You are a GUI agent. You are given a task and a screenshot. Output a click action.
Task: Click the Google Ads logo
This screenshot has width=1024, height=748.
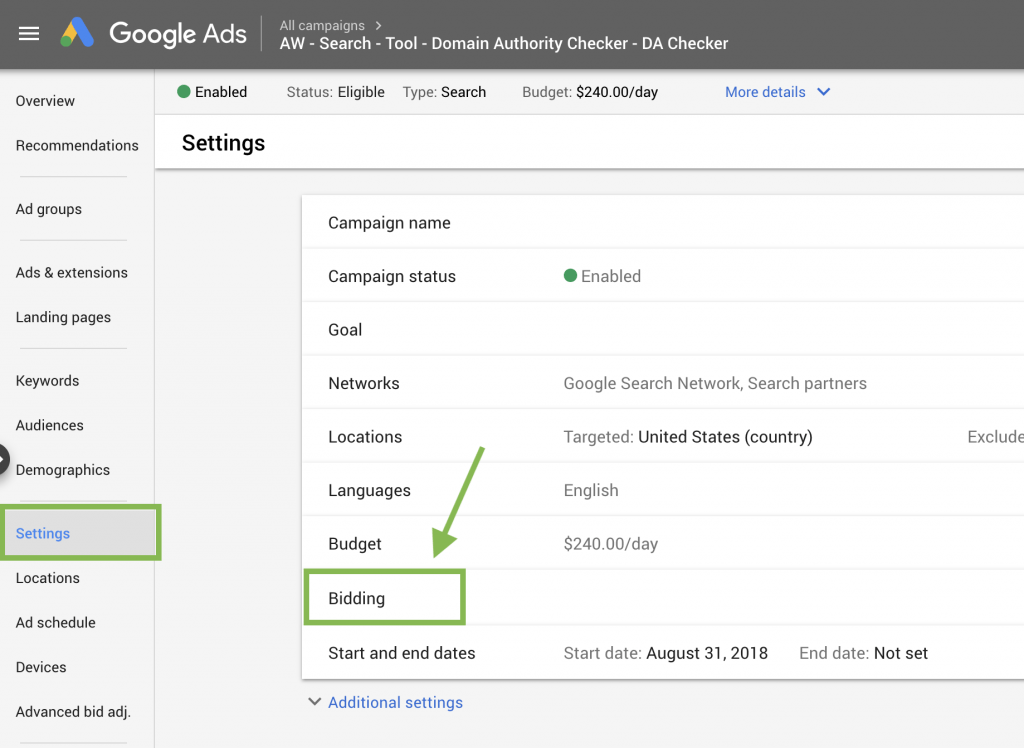[153, 33]
